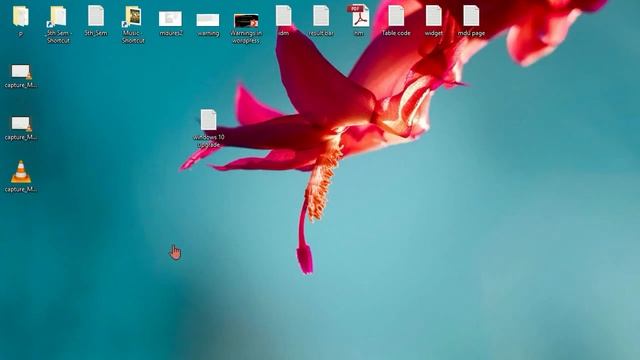The image size is (640, 360).
Task: Select the warning image file
Action: (208, 20)
